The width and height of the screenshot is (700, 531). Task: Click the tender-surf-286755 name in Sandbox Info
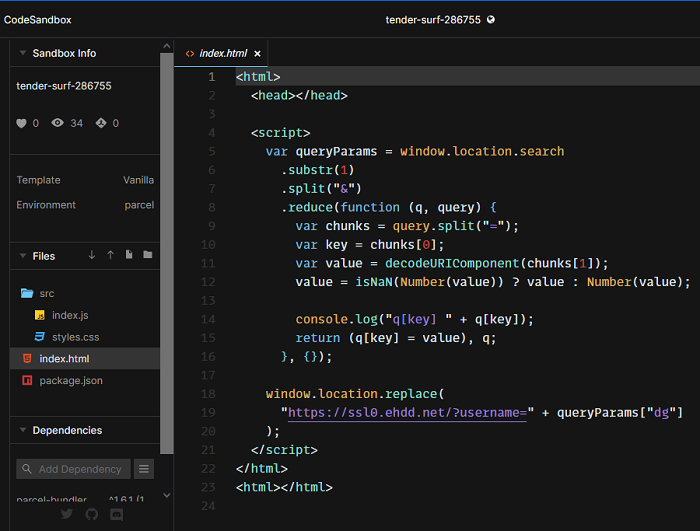(x=64, y=86)
